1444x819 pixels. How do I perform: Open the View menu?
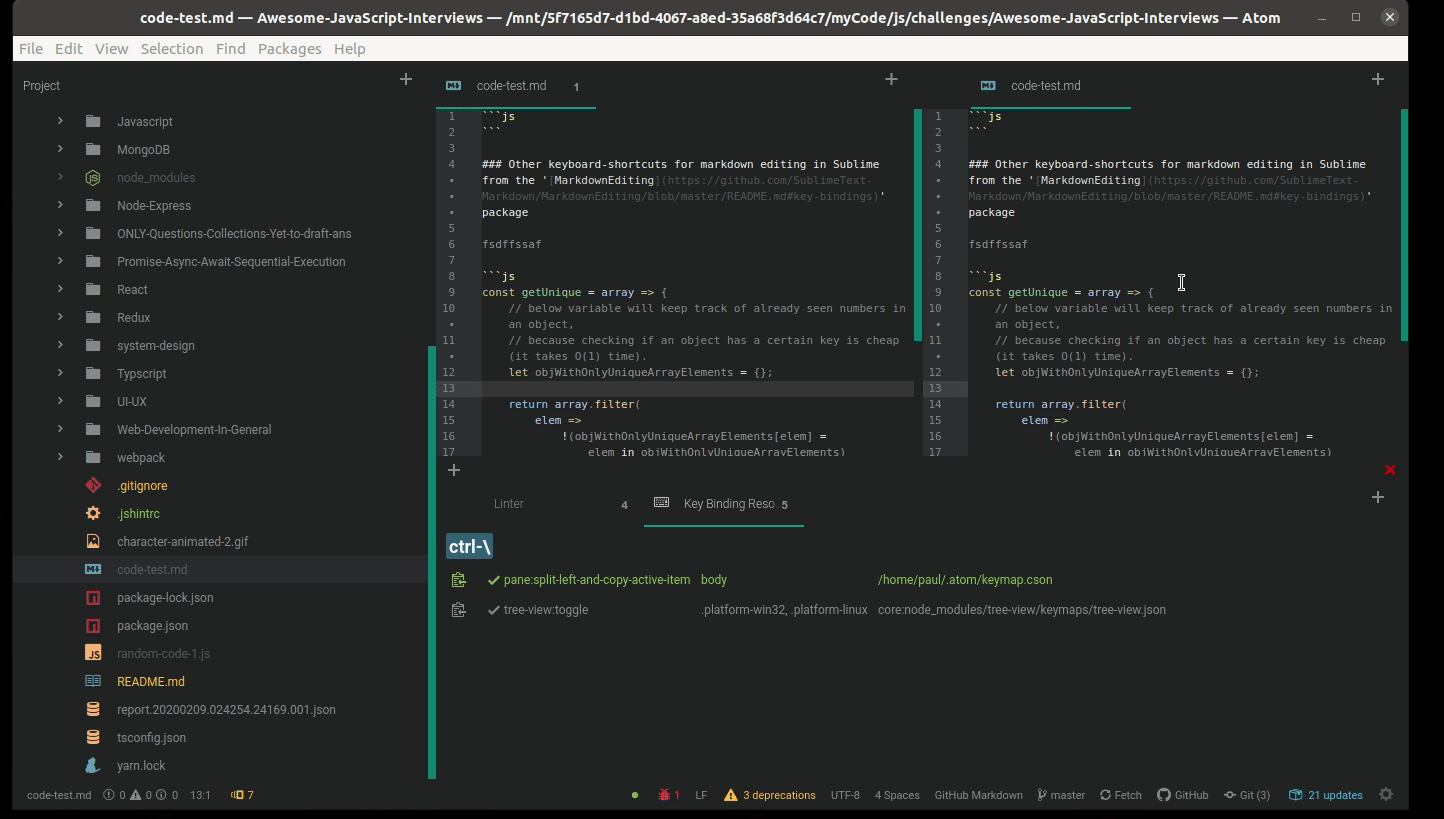pyautogui.click(x=111, y=48)
